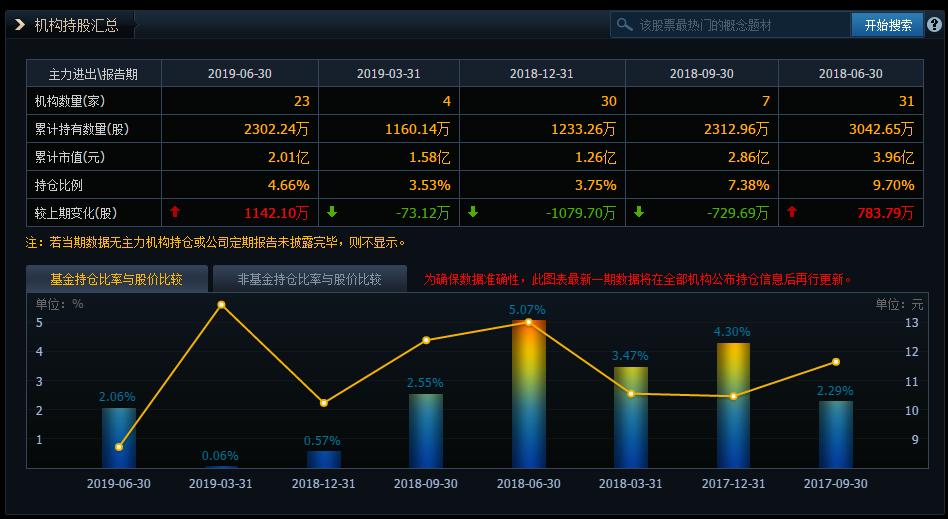Click price line point above 2018-03-31
Viewport: 948px width, 519px height.
[x=631, y=394]
